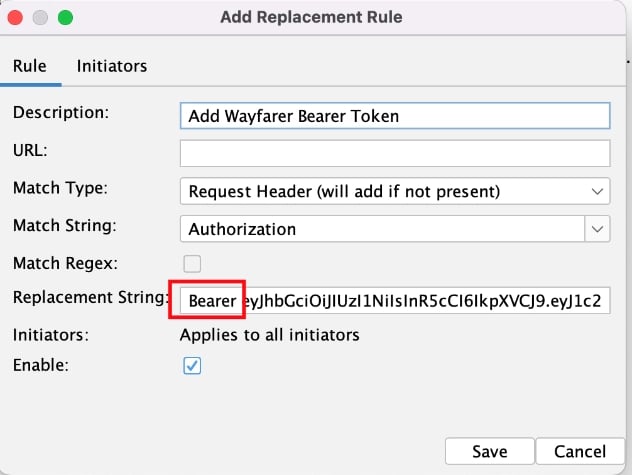The width and height of the screenshot is (632, 475).
Task: Expand Match Type chevron arrow
Action: [597, 191]
